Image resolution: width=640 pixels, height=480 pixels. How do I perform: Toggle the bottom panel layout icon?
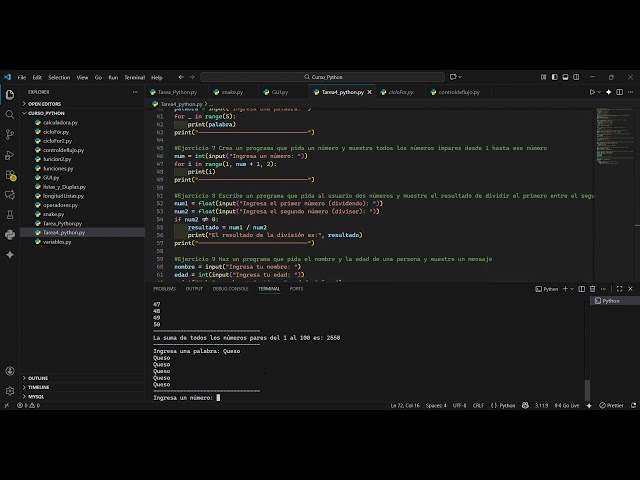click(x=565, y=77)
